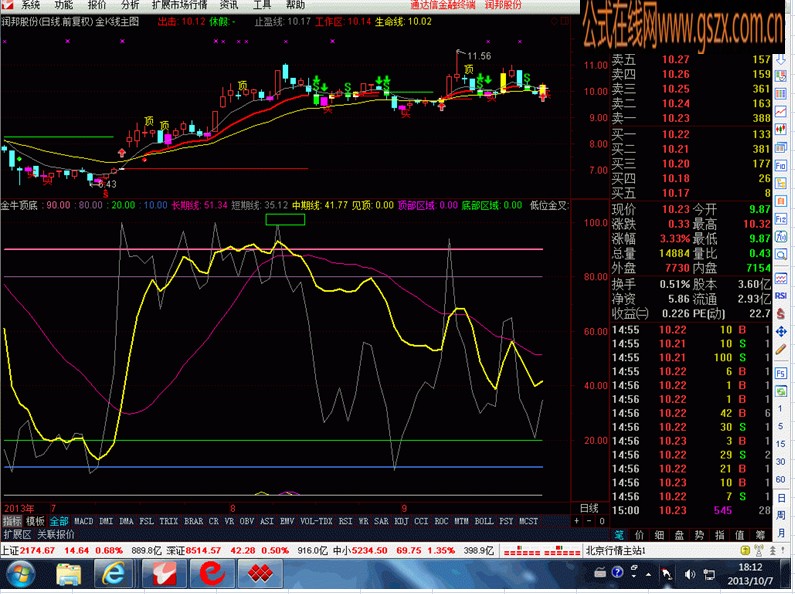Select the RSI icon in the right sidebar
Image resolution: width=795 pixels, height=594 pixels.
[781, 295]
